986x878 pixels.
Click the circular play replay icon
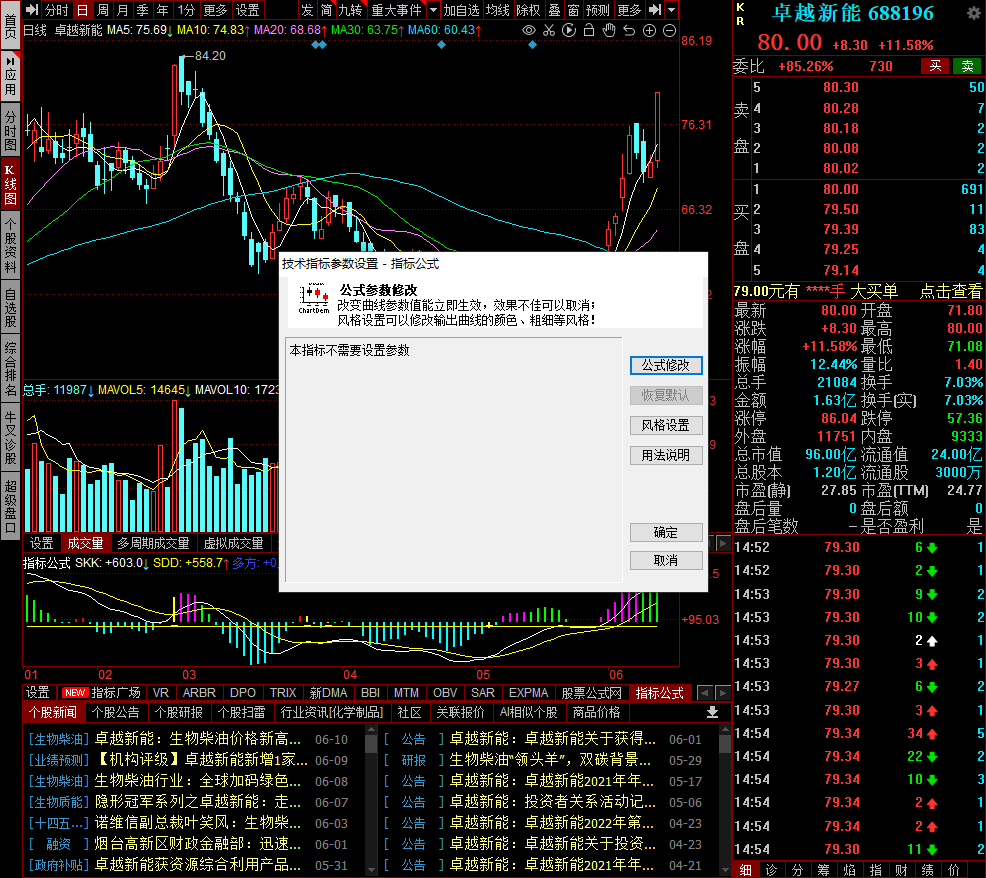tap(569, 30)
